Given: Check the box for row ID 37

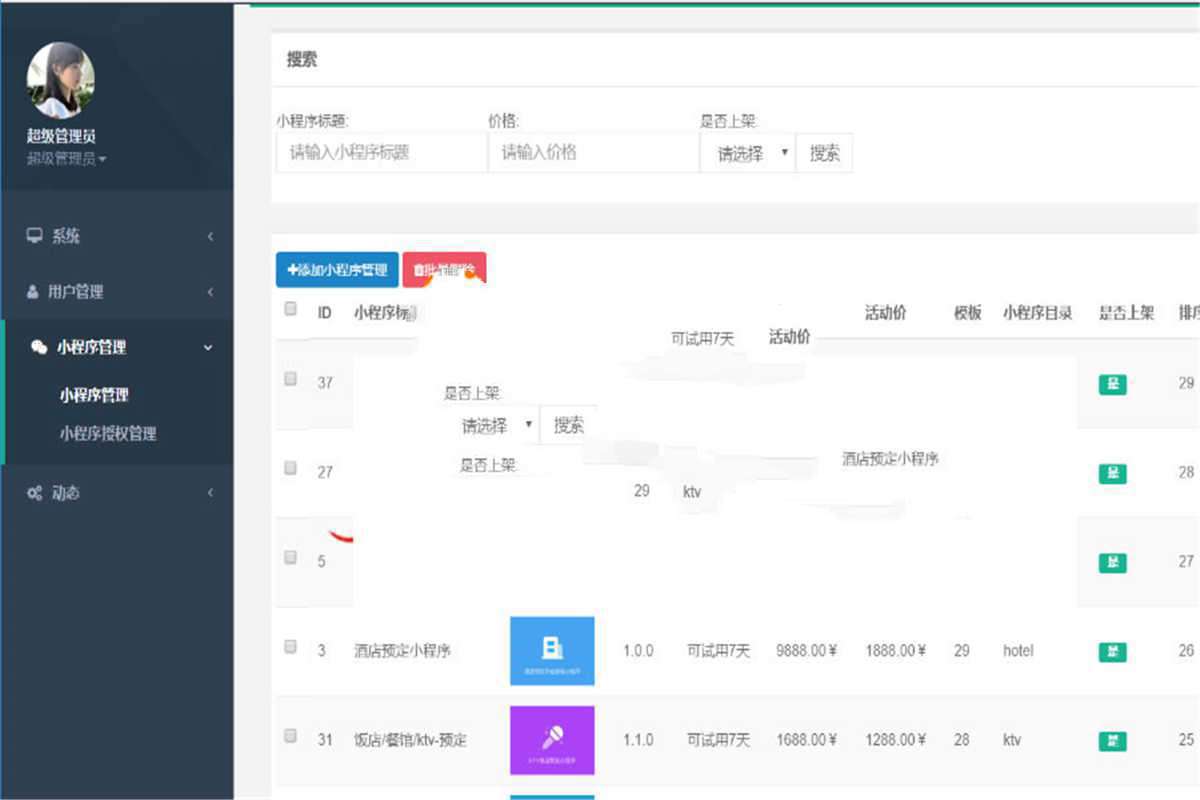Looking at the screenshot, I should (291, 379).
